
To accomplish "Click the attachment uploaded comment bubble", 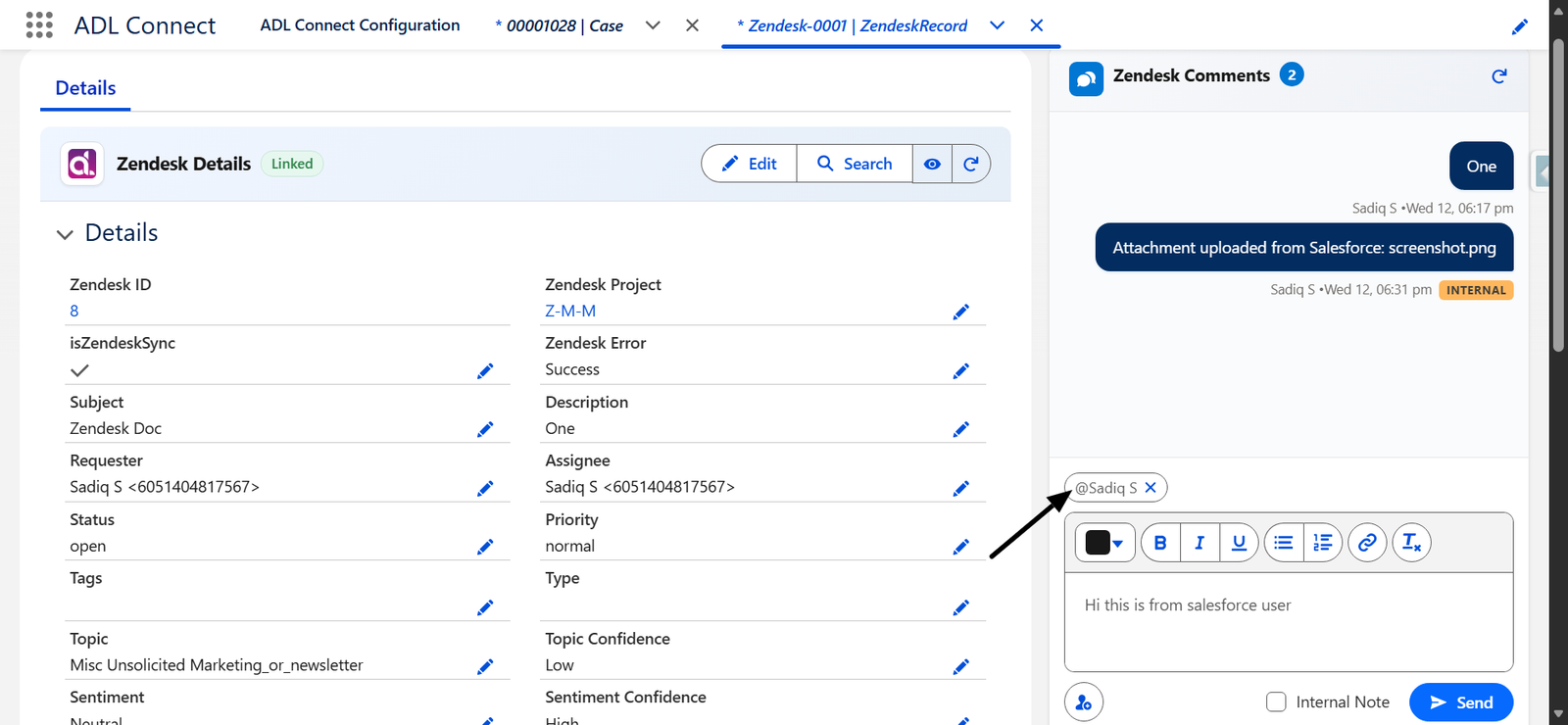I will [1304, 248].
